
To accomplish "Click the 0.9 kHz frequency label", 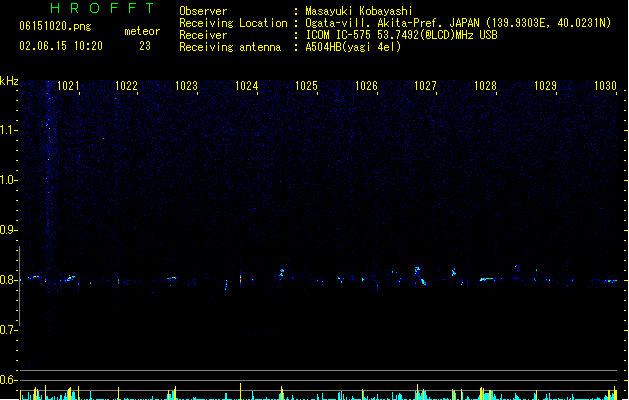I will [8, 230].
